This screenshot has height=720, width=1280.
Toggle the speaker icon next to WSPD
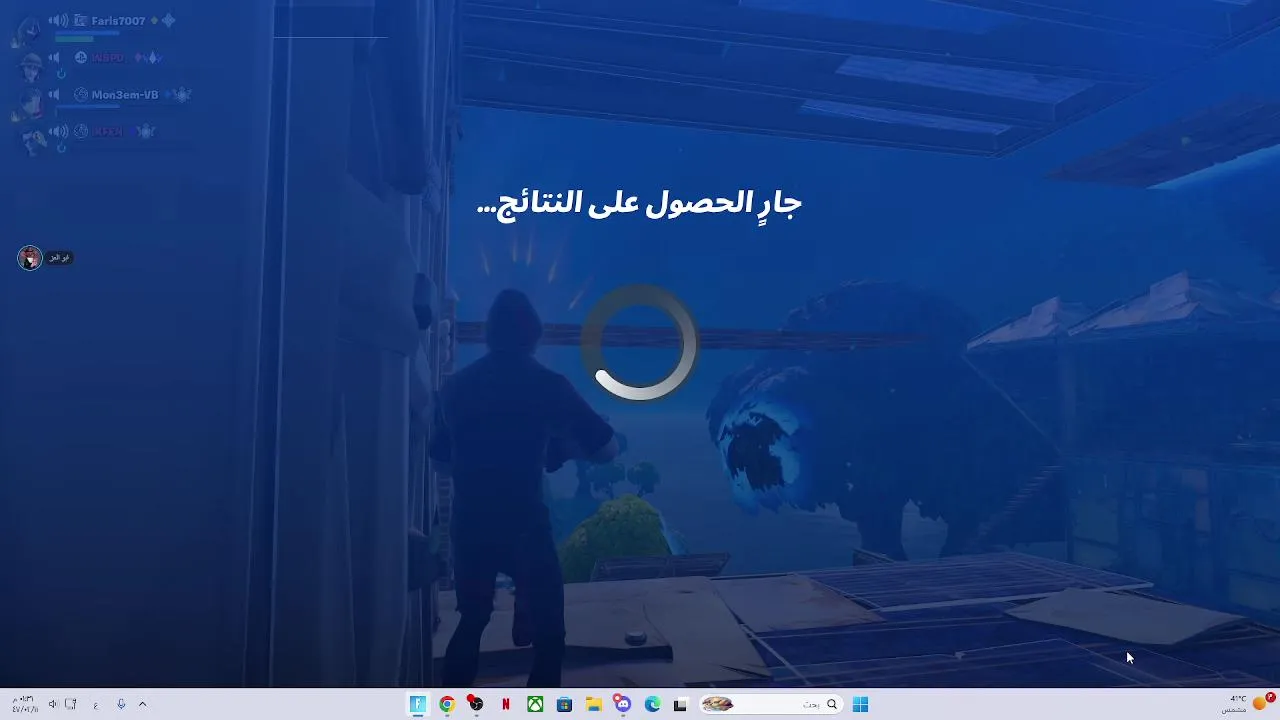[x=54, y=58]
